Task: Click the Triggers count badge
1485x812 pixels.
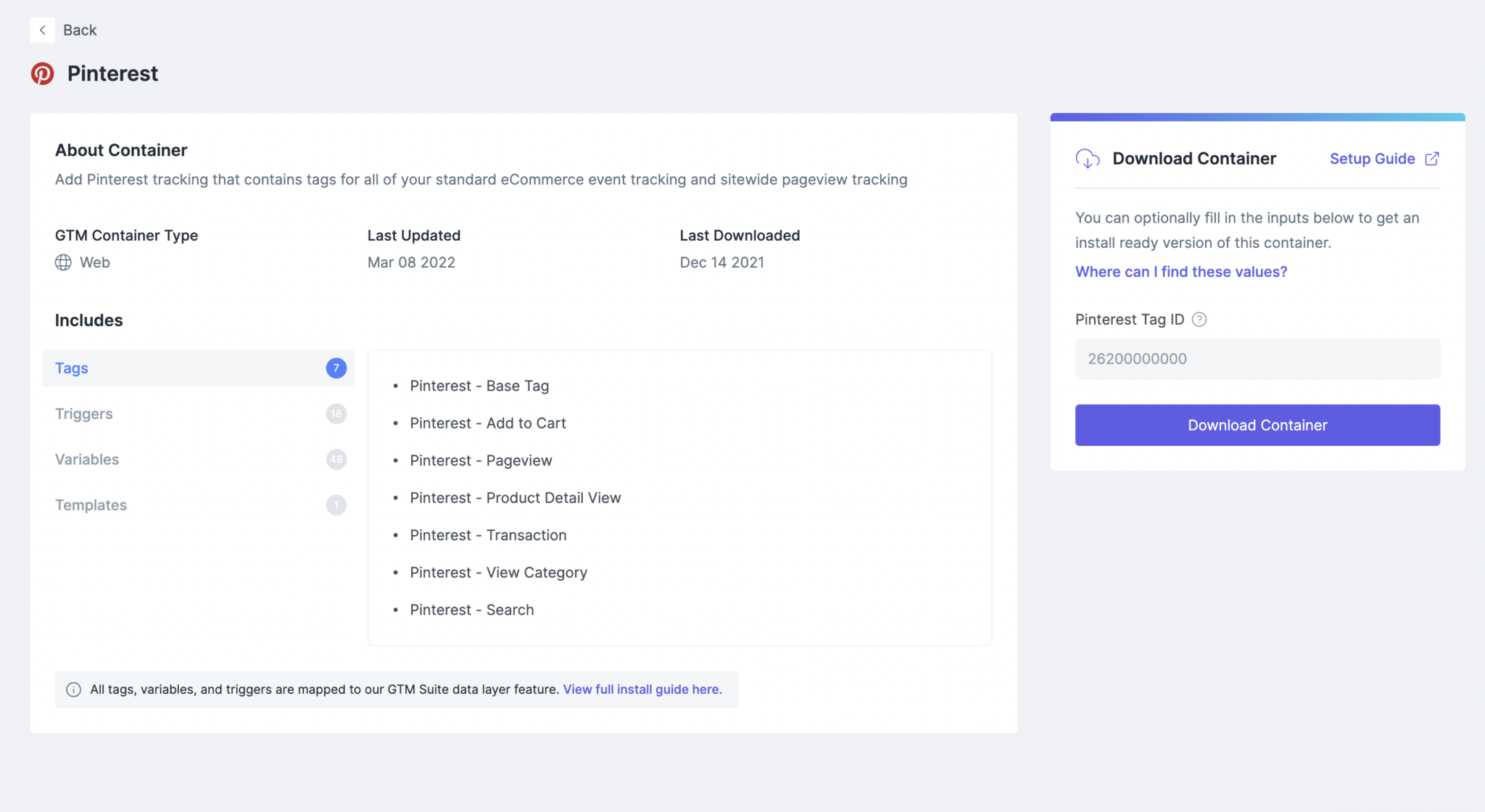Action: point(336,414)
